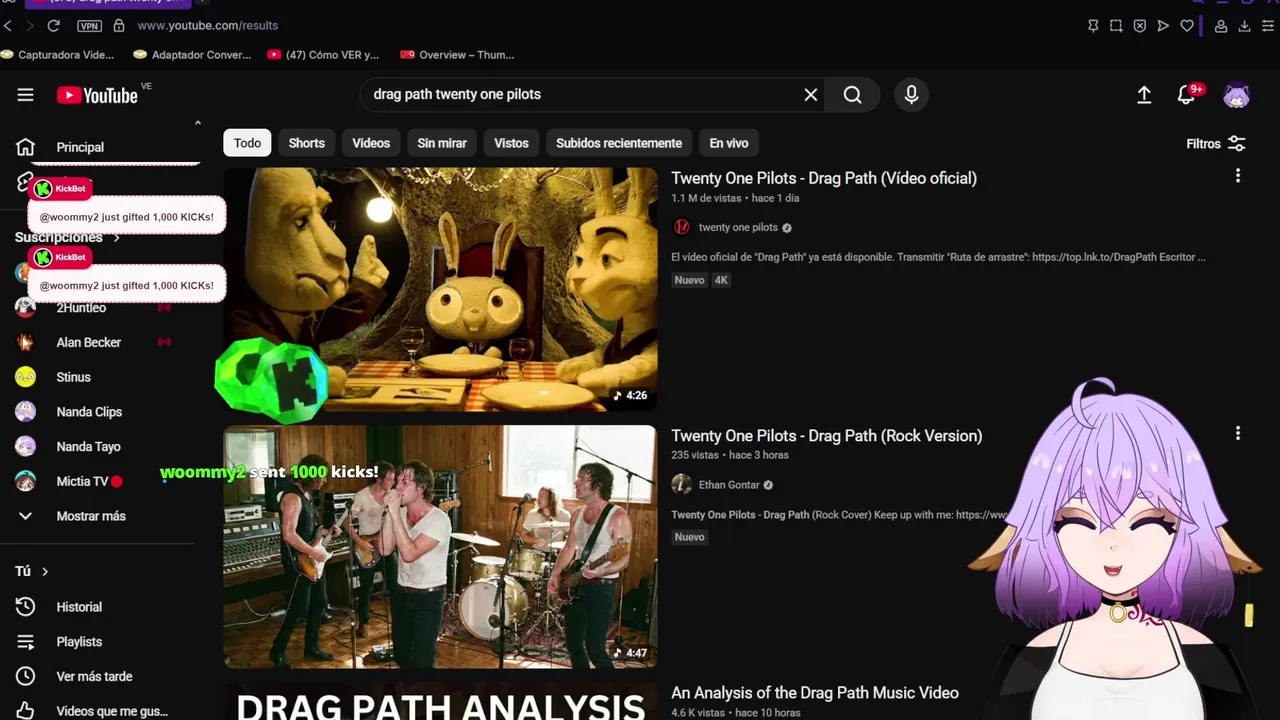Click the browser pin icon in toolbar

tap(1093, 26)
